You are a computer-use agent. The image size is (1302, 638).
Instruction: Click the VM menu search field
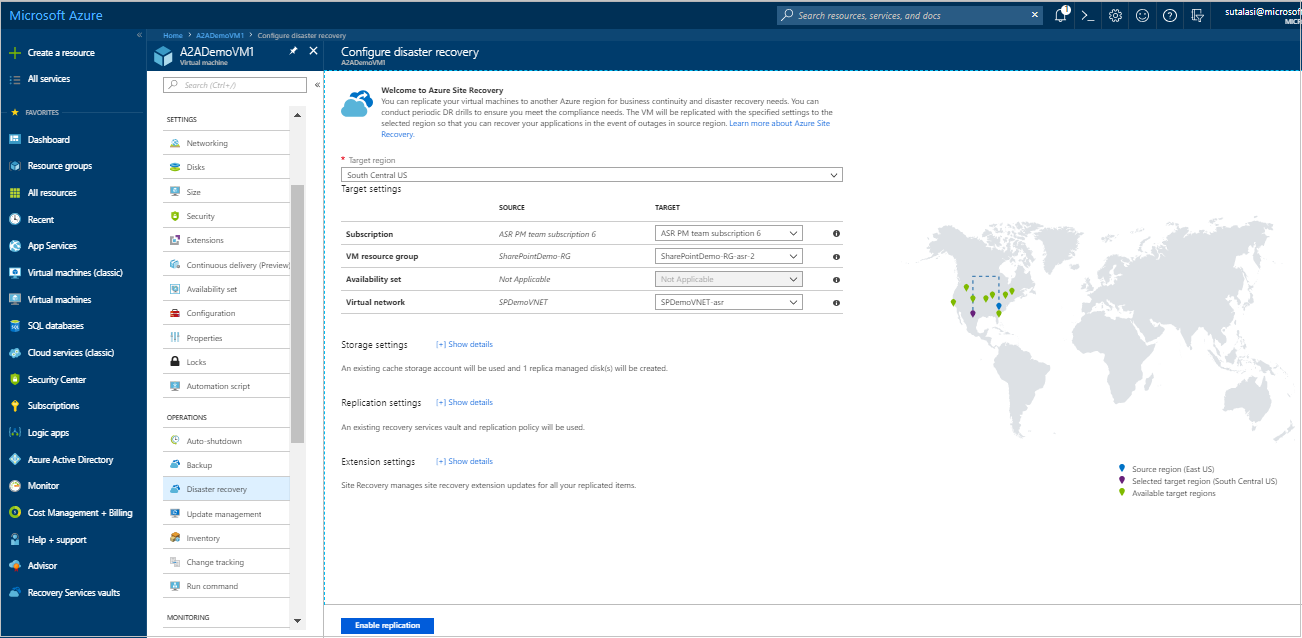pos(235,85)
